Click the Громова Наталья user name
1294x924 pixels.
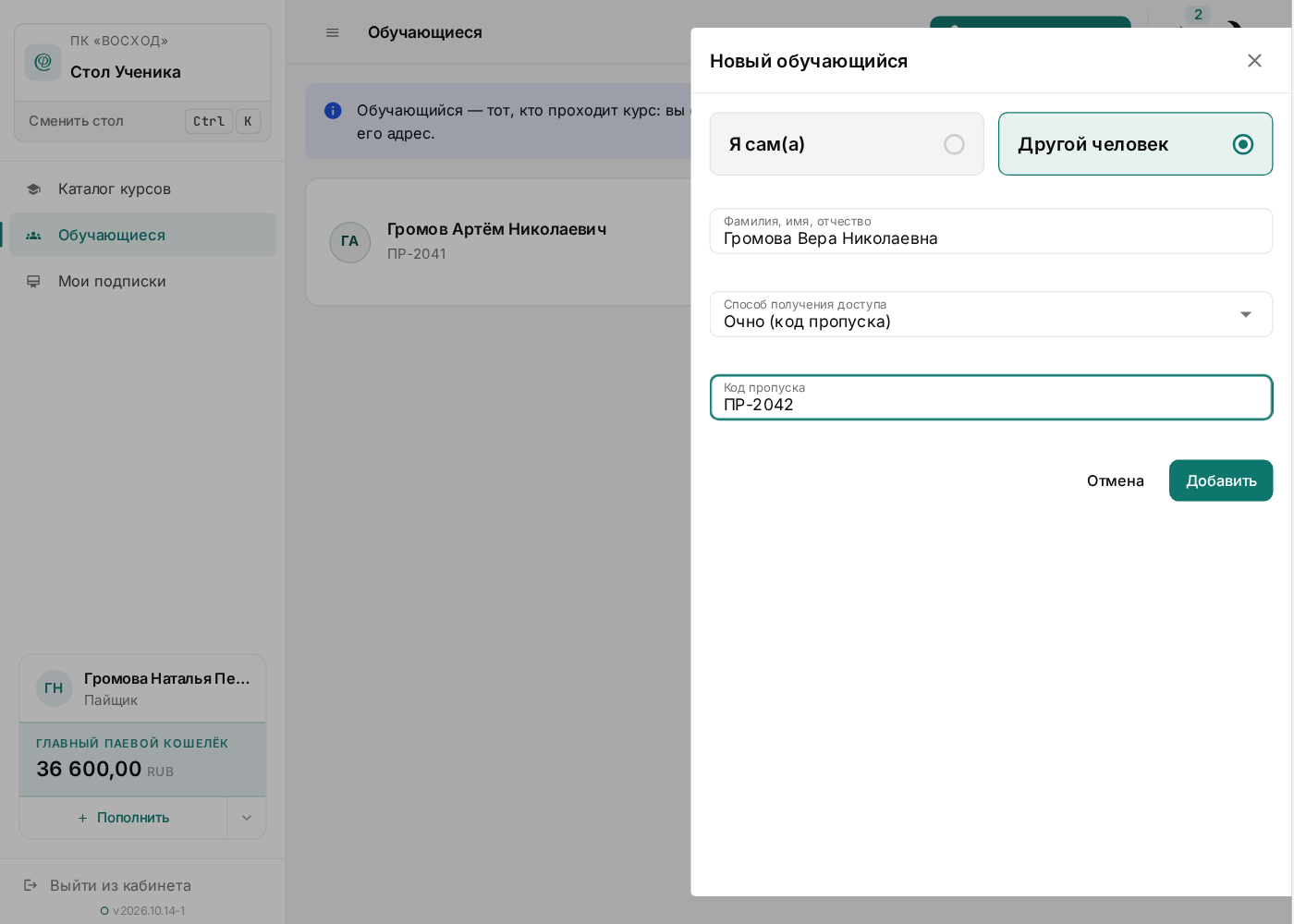pyautogui.click(x=167, y=678)
